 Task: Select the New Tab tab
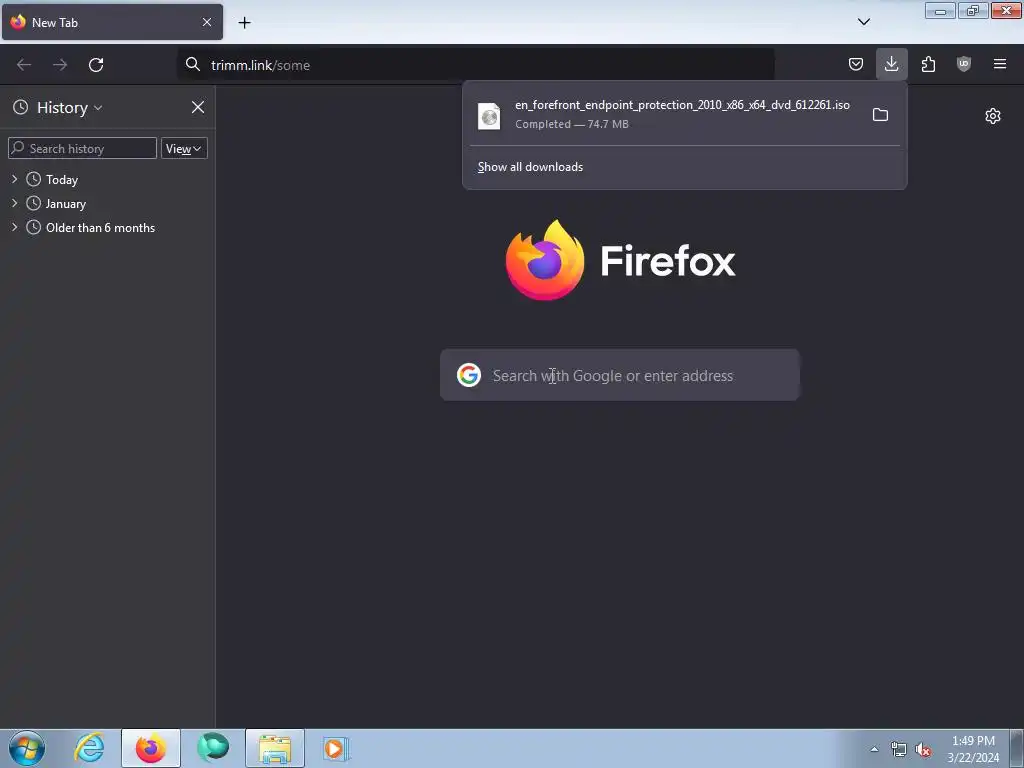pyautogui.click(x=112, y=22)
